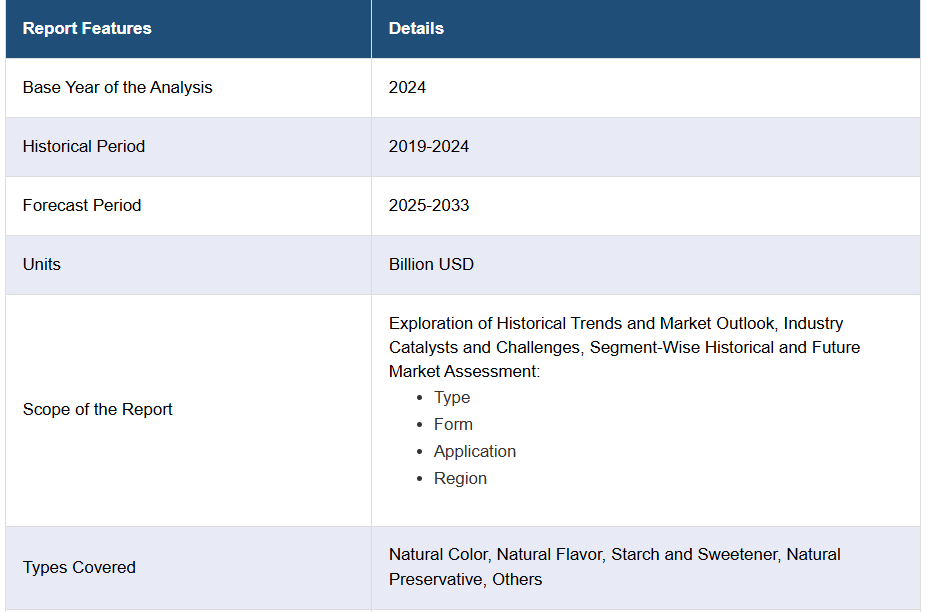This screenshot has width=926, height=612.
Task: Click the "Report Features" column header
Action: click(87, 29)
